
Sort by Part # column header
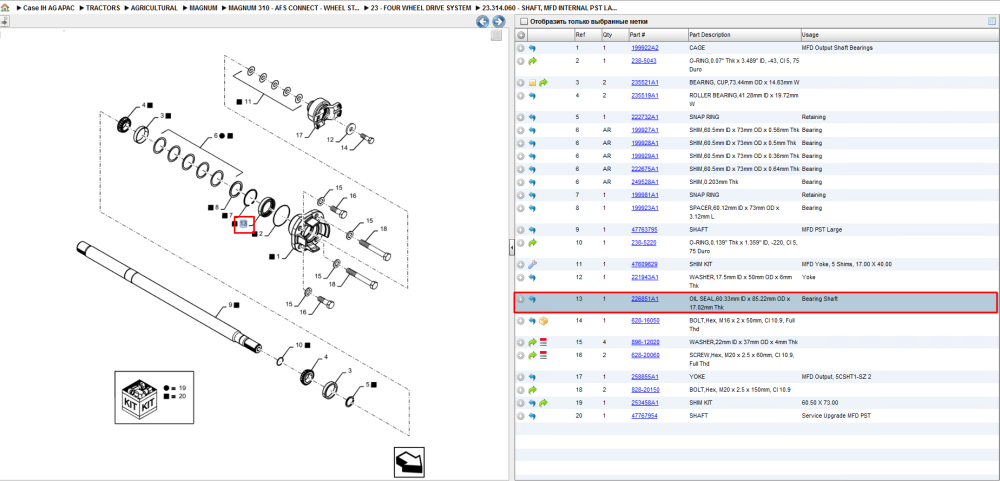click(x=657, y=34)
